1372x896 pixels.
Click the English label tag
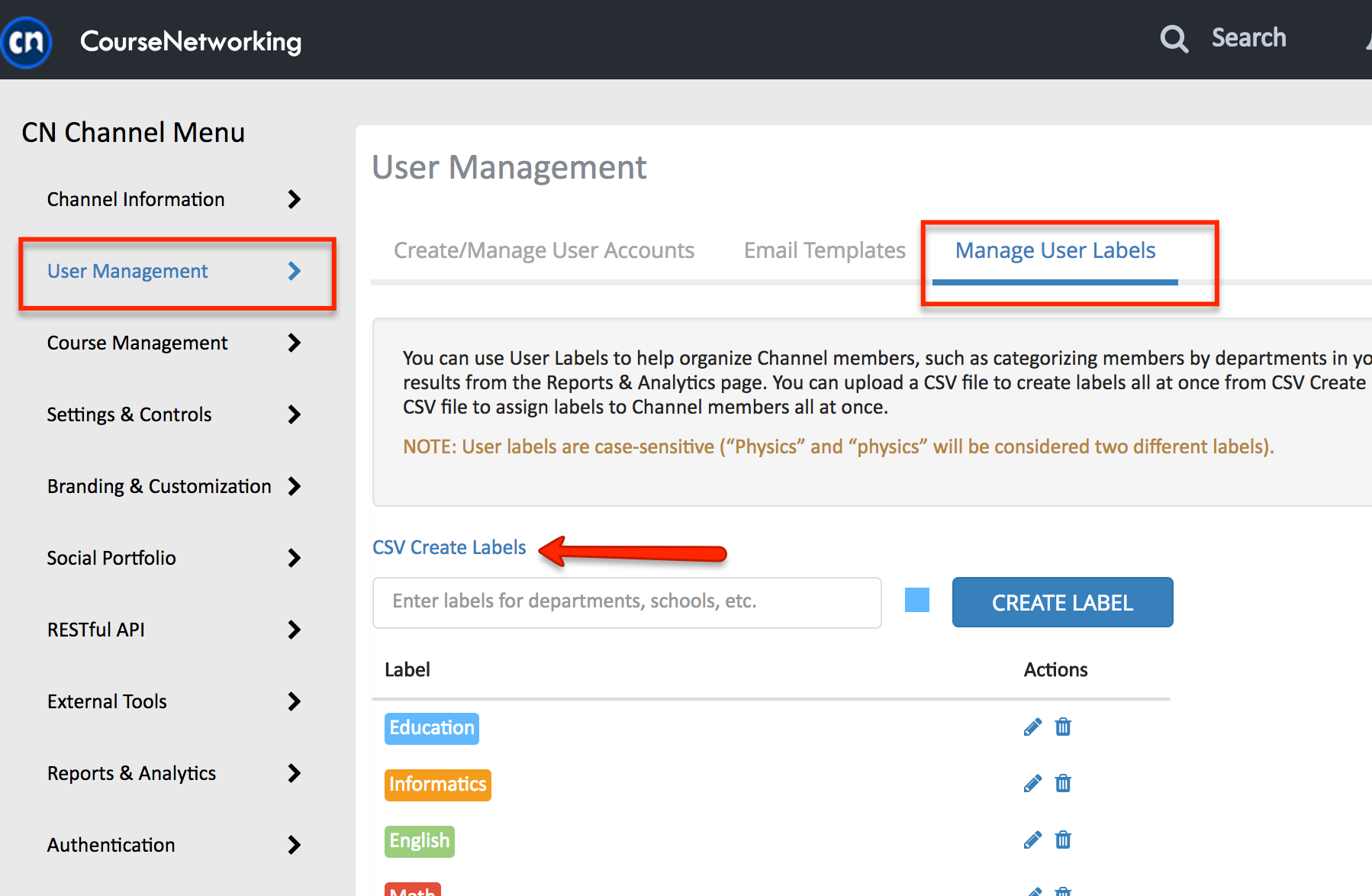[x=420, y=841]
